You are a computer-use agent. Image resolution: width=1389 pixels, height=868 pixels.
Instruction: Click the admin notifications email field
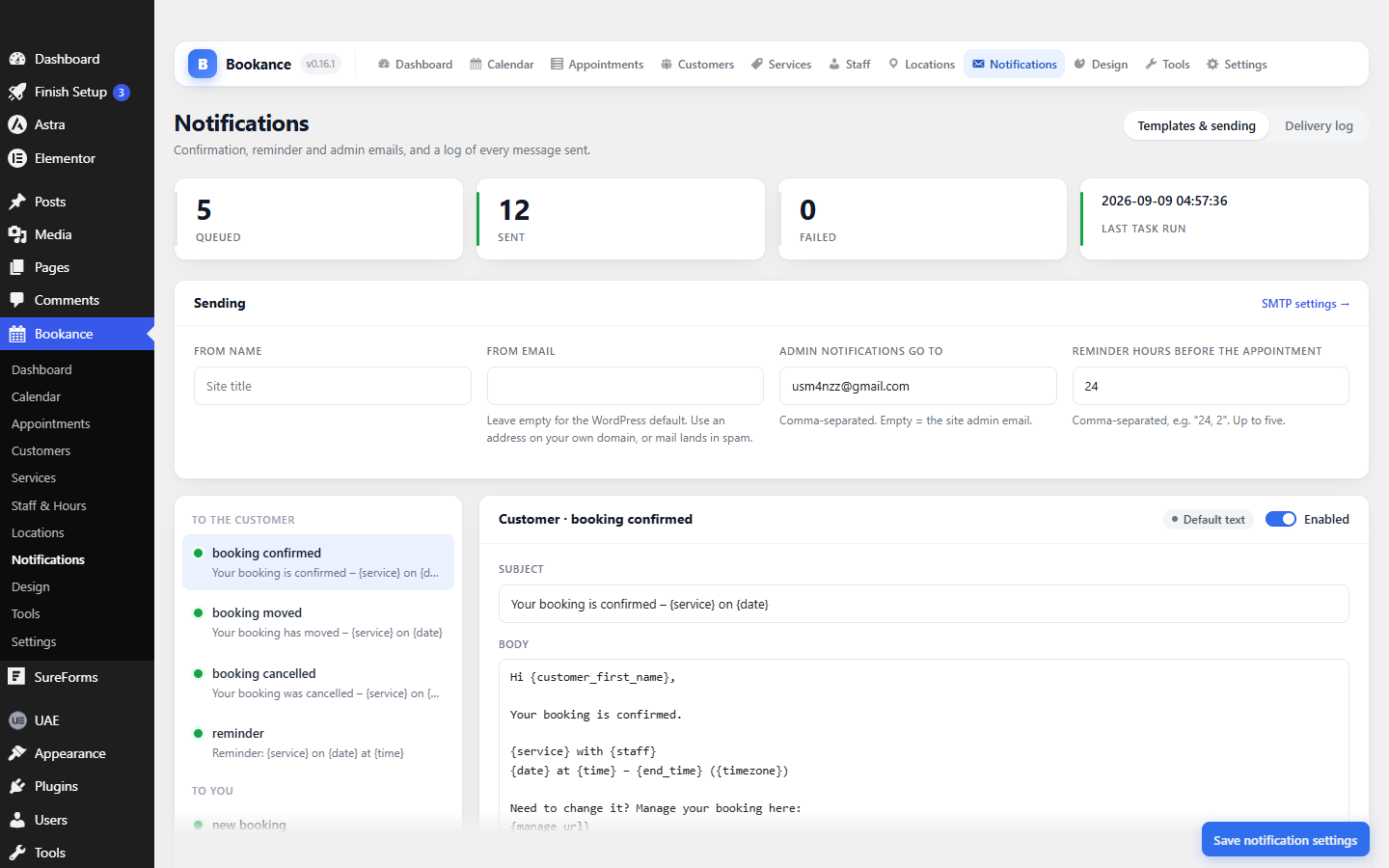pos(918,386)
